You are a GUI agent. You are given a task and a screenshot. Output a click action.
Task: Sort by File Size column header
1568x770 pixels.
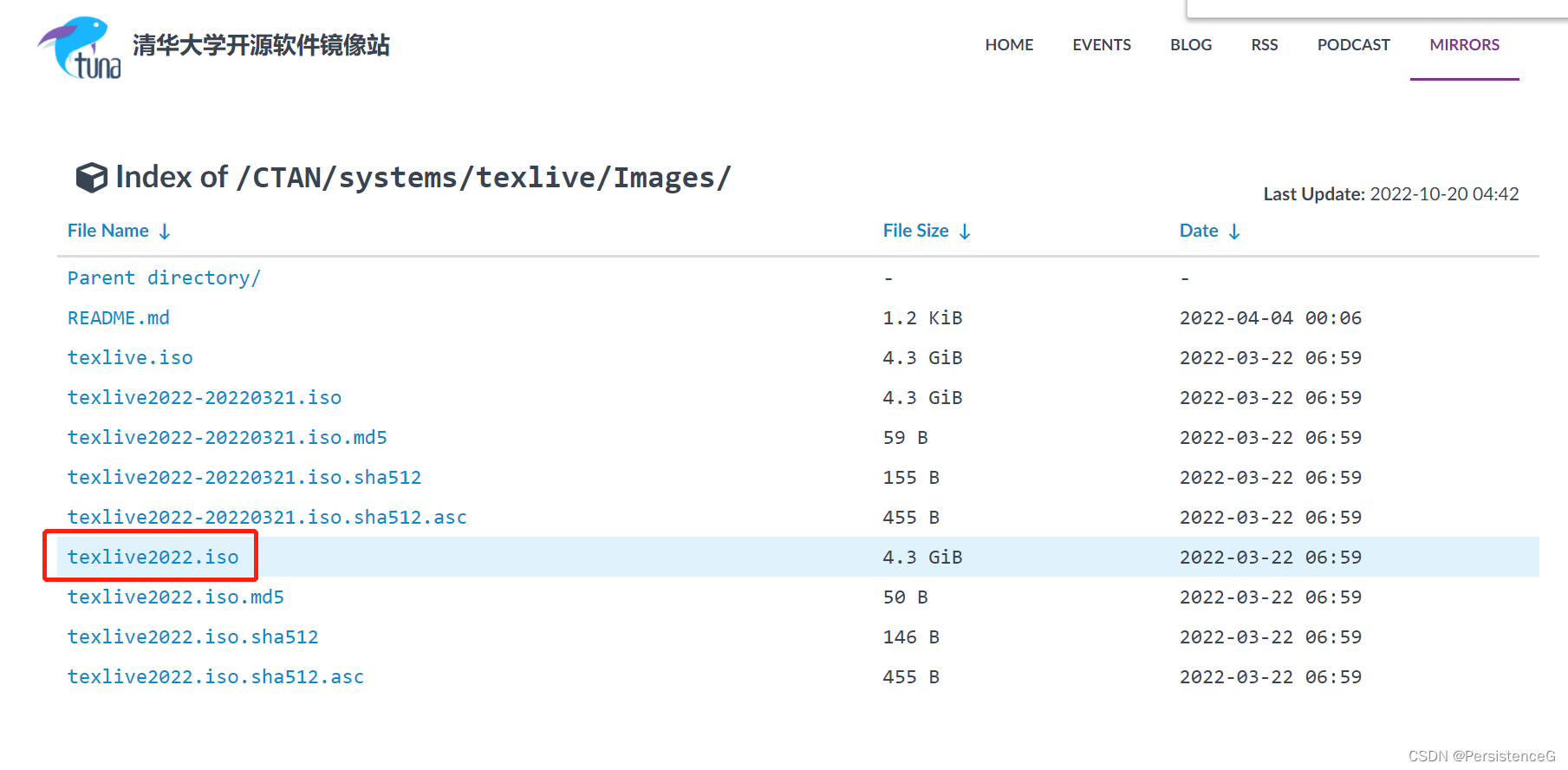[927, 231]
